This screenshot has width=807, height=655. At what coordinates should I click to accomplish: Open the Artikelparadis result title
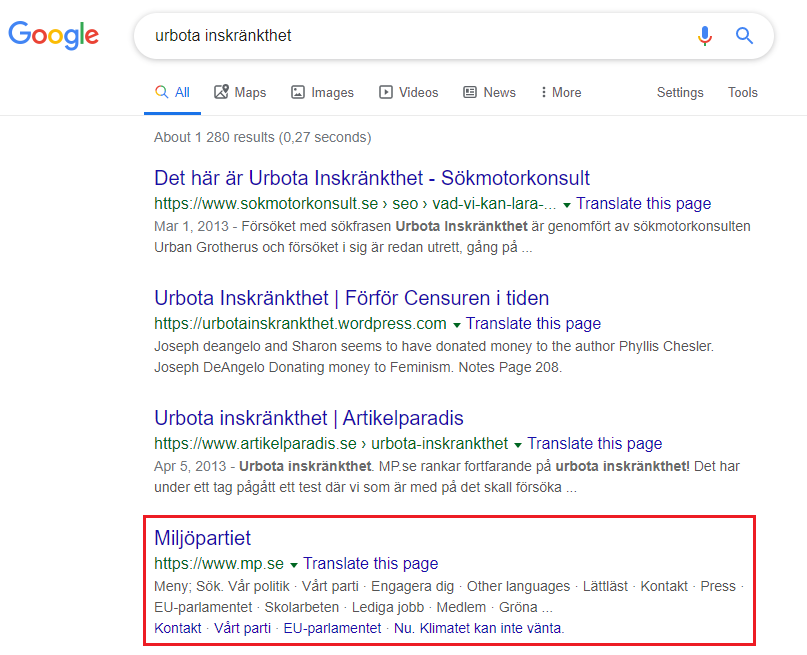tap(309, 418)
